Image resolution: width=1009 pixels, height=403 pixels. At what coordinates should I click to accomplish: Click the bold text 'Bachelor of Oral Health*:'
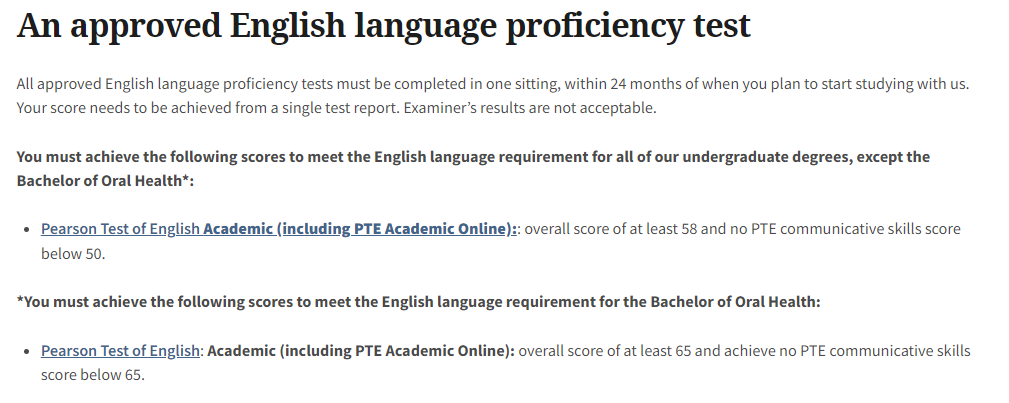click(105, 181)
